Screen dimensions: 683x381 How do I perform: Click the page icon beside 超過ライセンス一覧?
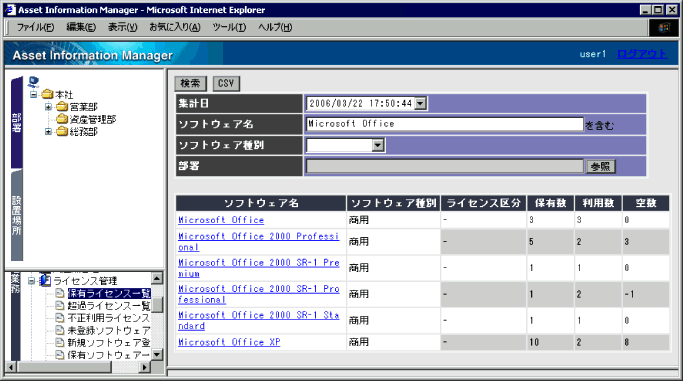click(60, 306)
